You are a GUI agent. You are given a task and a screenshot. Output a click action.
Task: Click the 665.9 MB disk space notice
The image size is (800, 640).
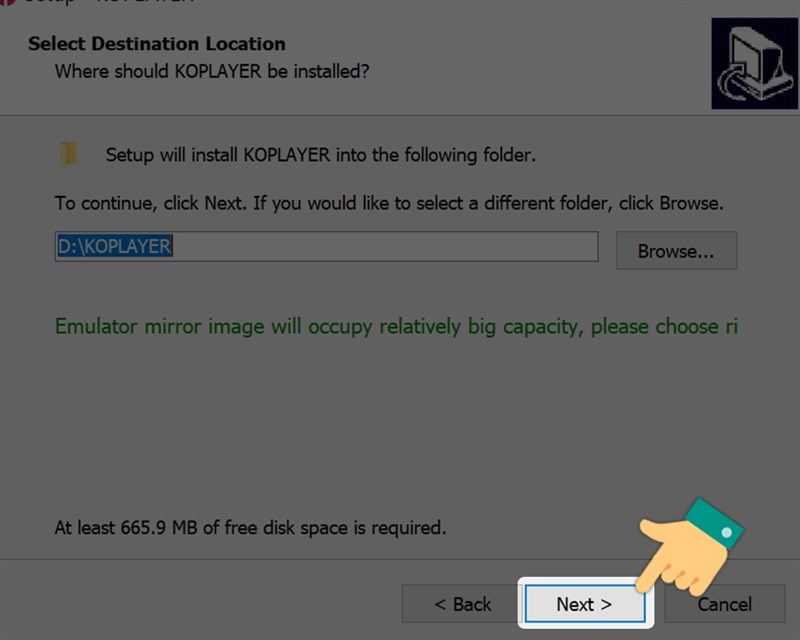(x=250, y=527)
